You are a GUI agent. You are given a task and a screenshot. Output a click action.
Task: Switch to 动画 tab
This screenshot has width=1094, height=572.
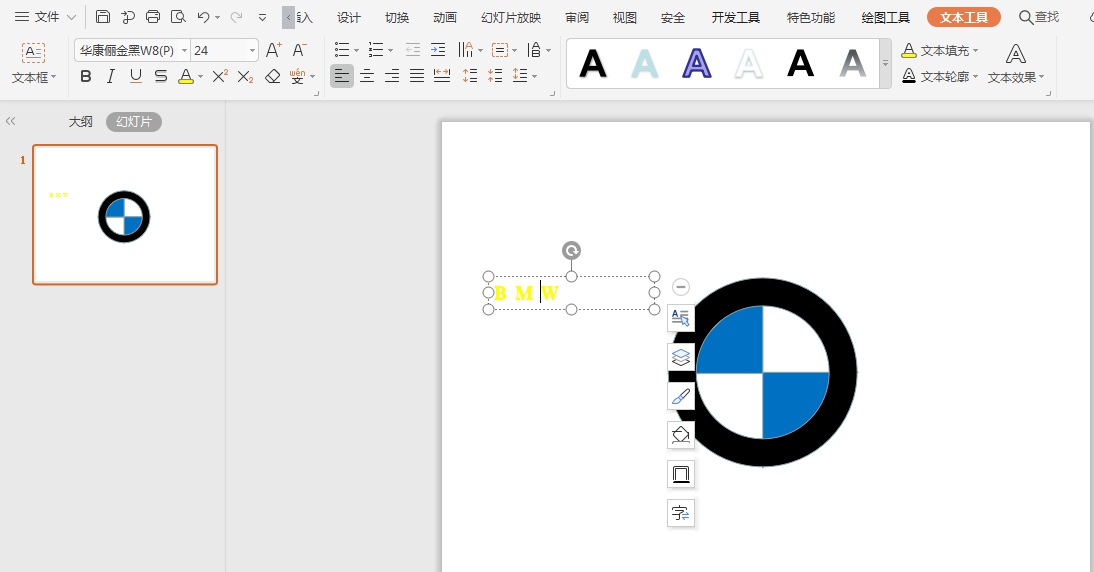tap(444, 17)
